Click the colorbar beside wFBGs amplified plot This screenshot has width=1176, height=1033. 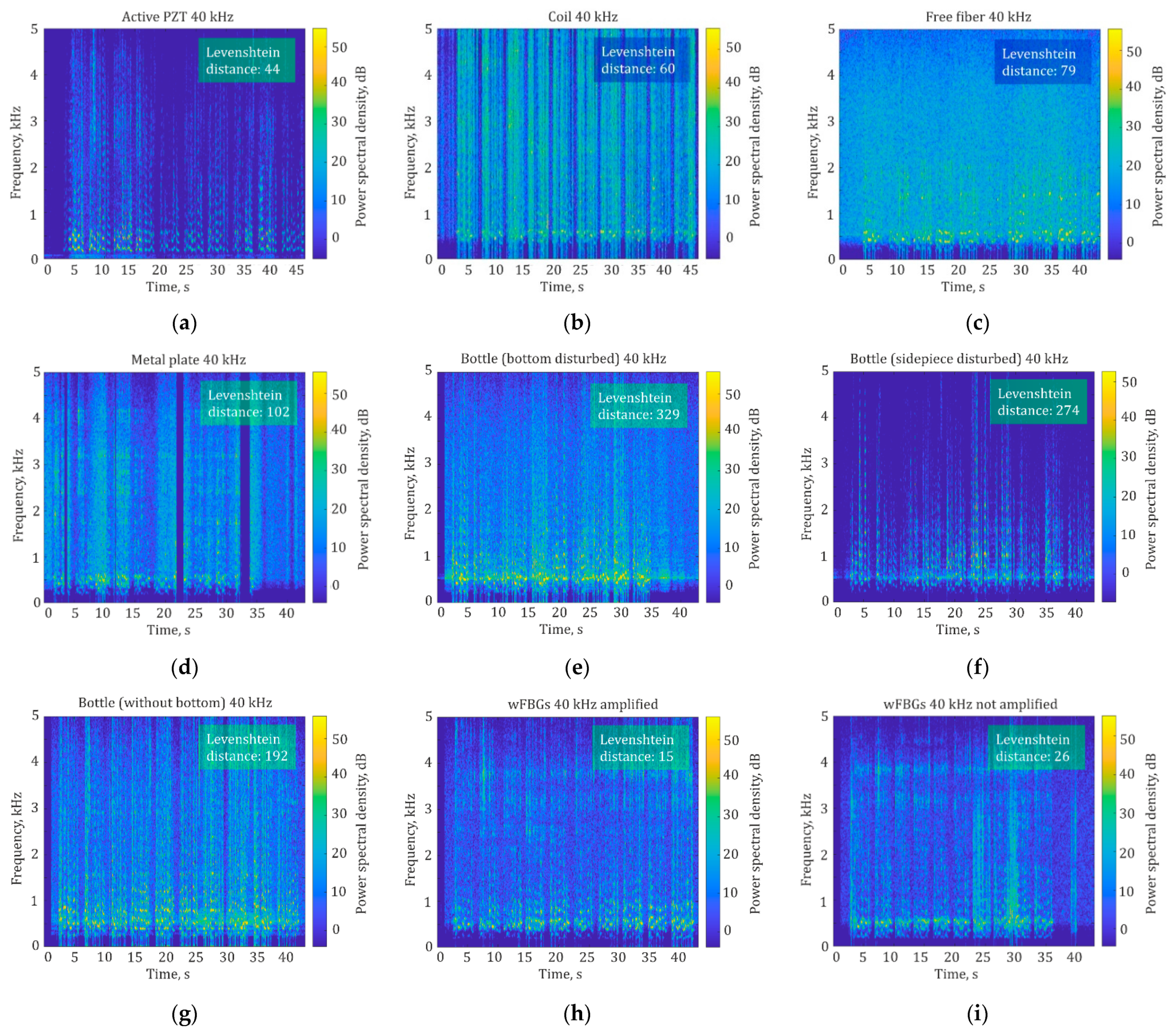[x=712, y=831]
